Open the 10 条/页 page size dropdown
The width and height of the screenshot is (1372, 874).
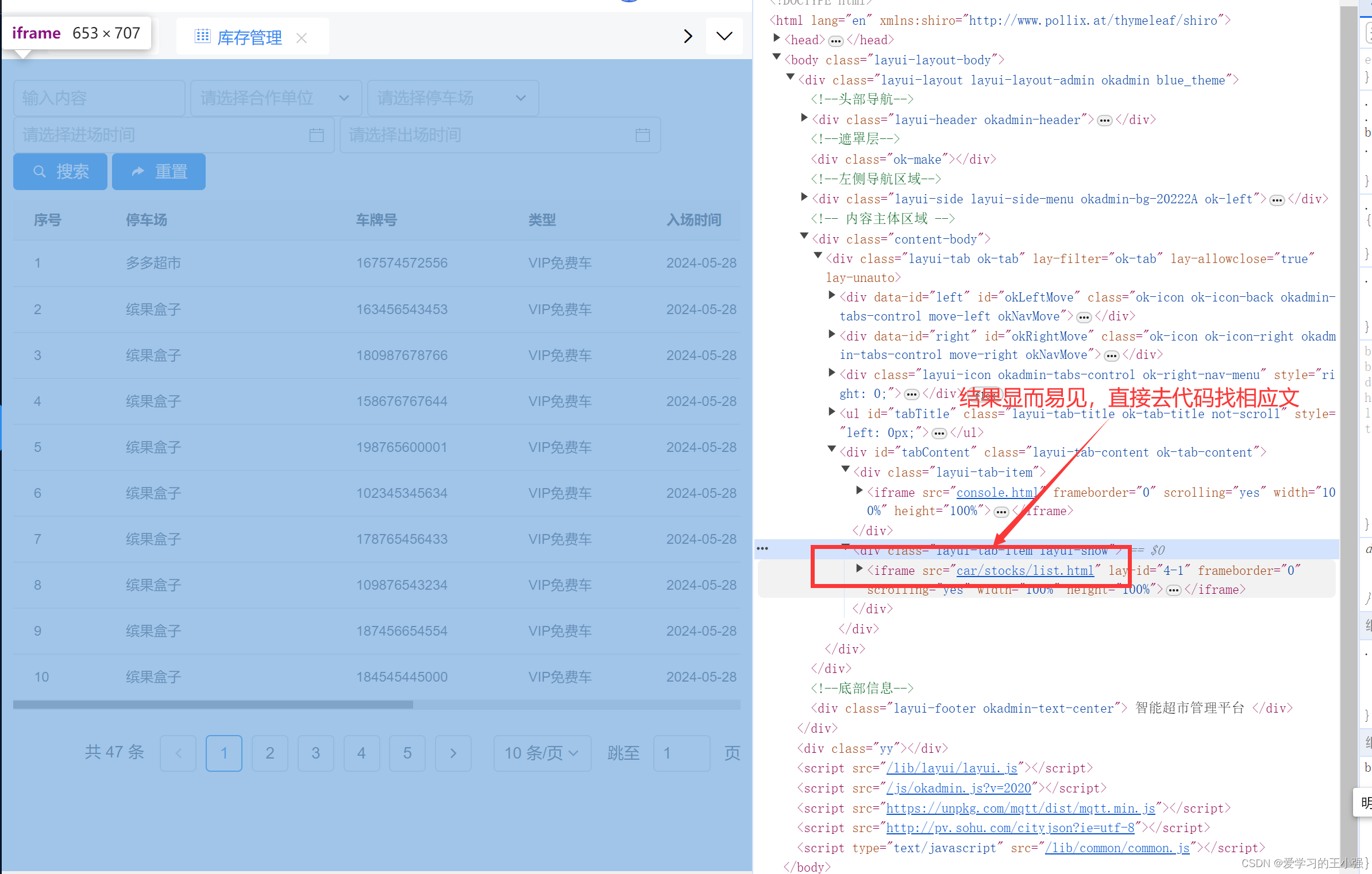tap(542, 753)
